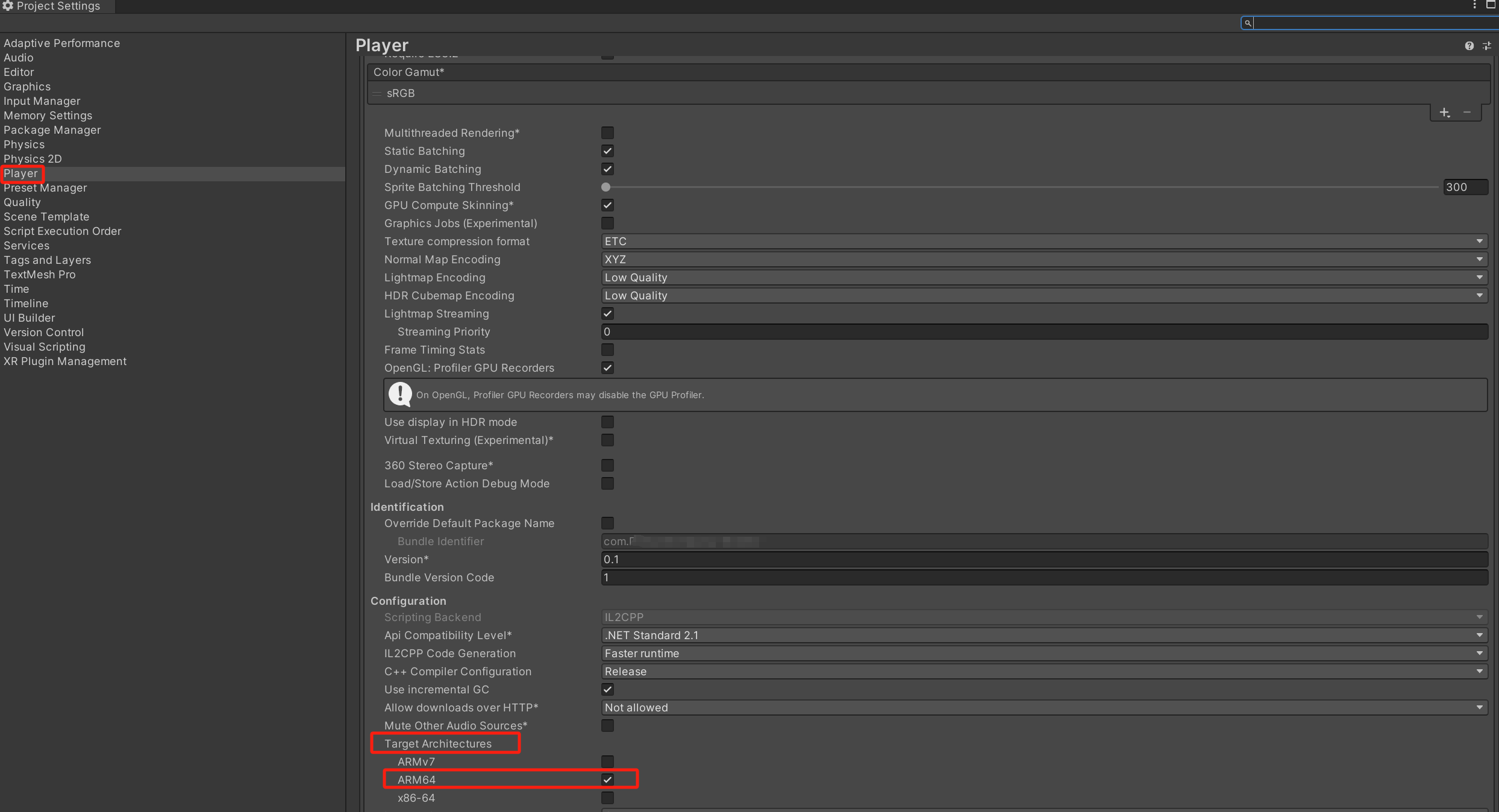Select Quality in the settings list
The width and height of the screenshot is (1499, 812).
(x=22, y=202)
